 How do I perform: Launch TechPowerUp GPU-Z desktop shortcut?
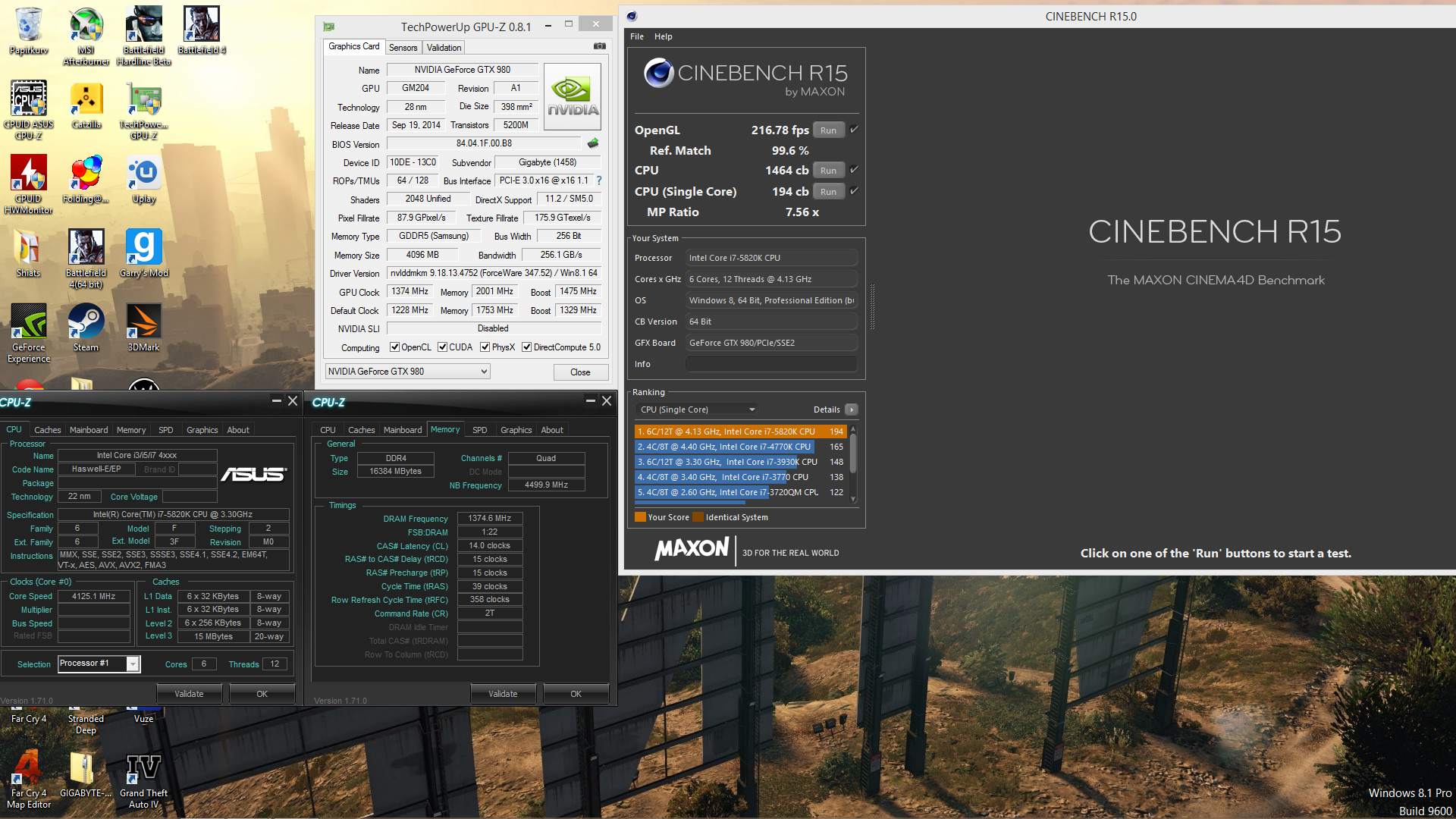(x=143, y=110)
